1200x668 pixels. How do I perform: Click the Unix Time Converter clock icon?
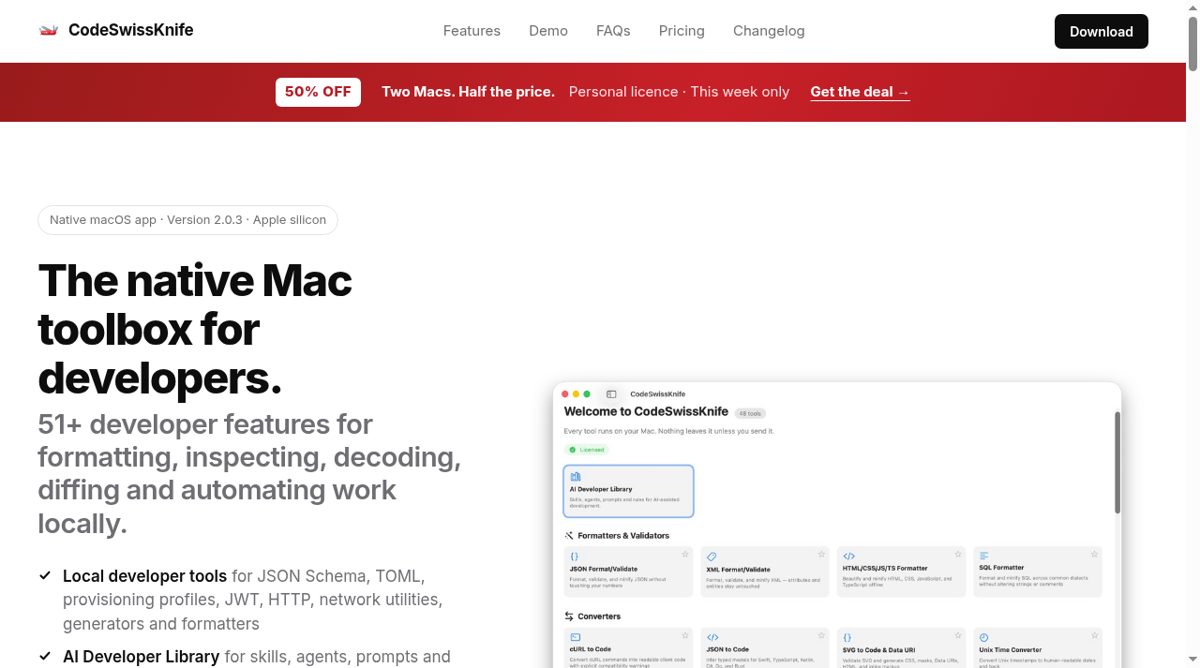tap(984, 637)
